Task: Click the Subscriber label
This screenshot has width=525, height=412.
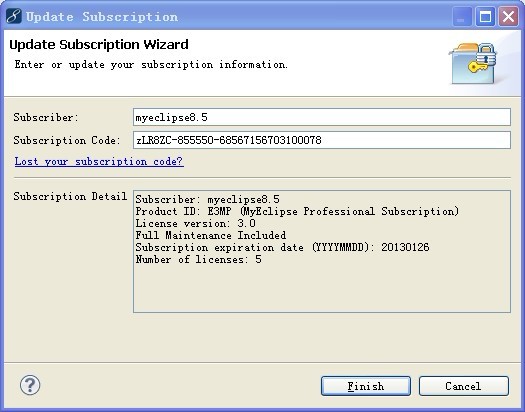Action: pyautogui.click(x=46, y=117)
